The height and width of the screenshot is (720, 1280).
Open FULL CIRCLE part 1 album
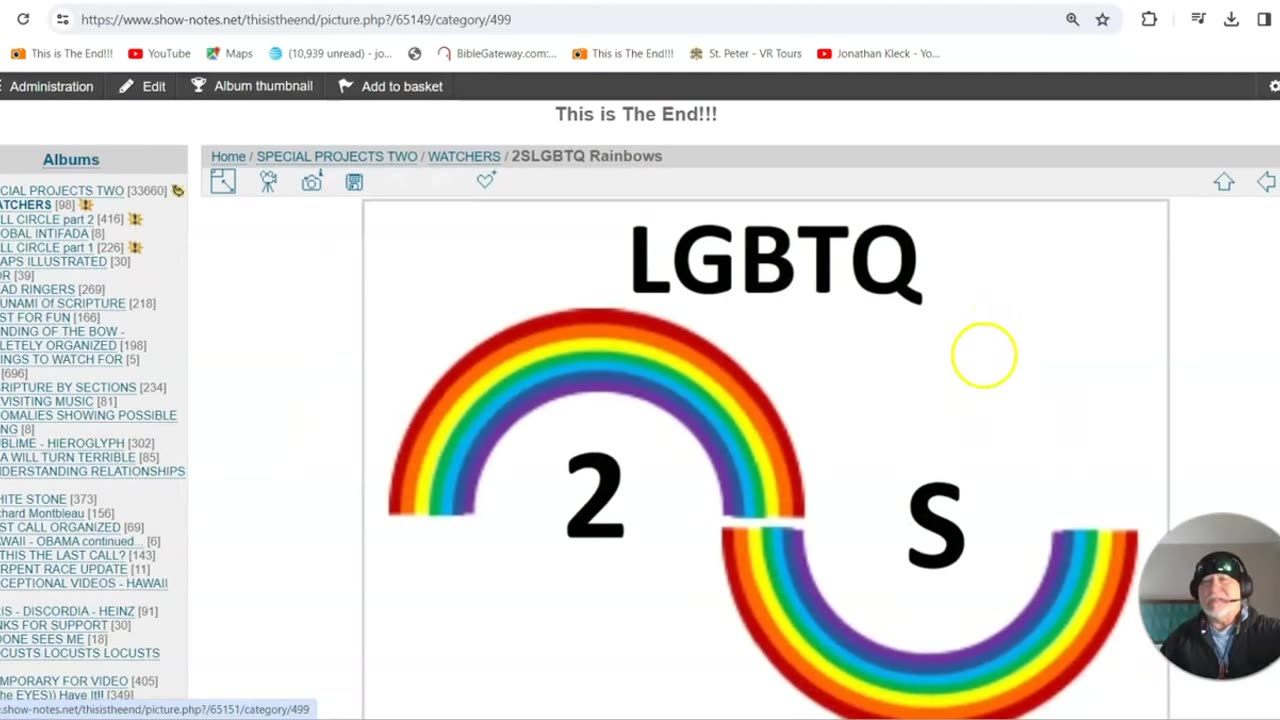click(x=47, y=247)
